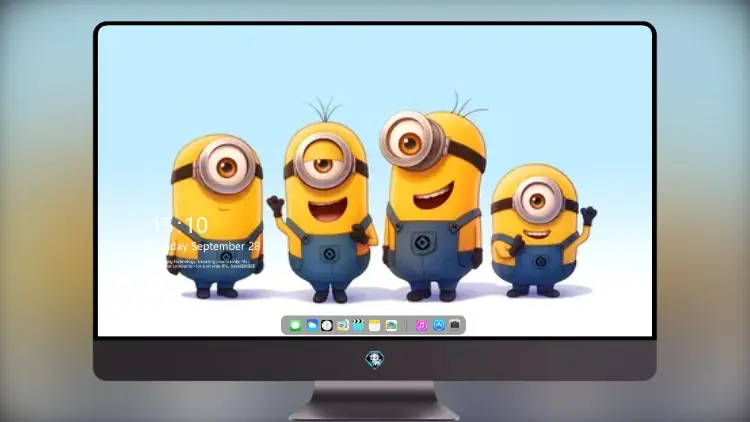750x422 pixels.
Task: Open the green Messages app in dock
Action: pos(295,325)
